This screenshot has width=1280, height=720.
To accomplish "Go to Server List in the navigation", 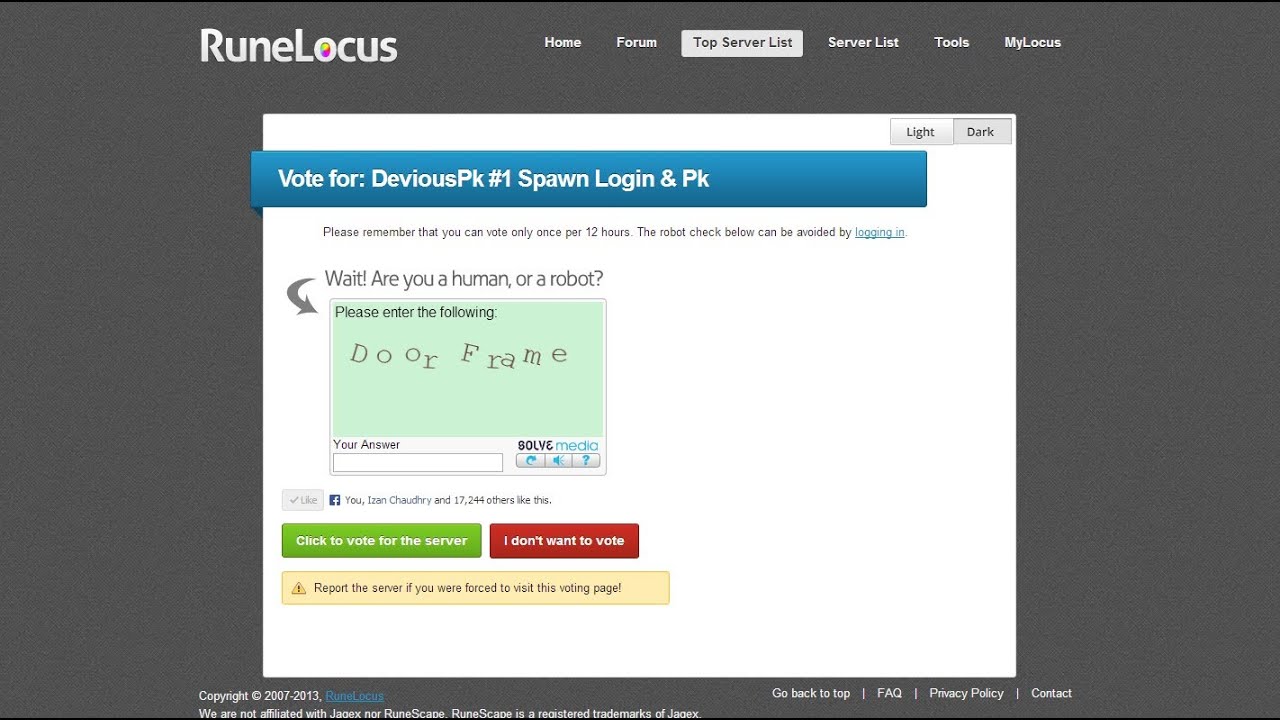I will point(863,43).
